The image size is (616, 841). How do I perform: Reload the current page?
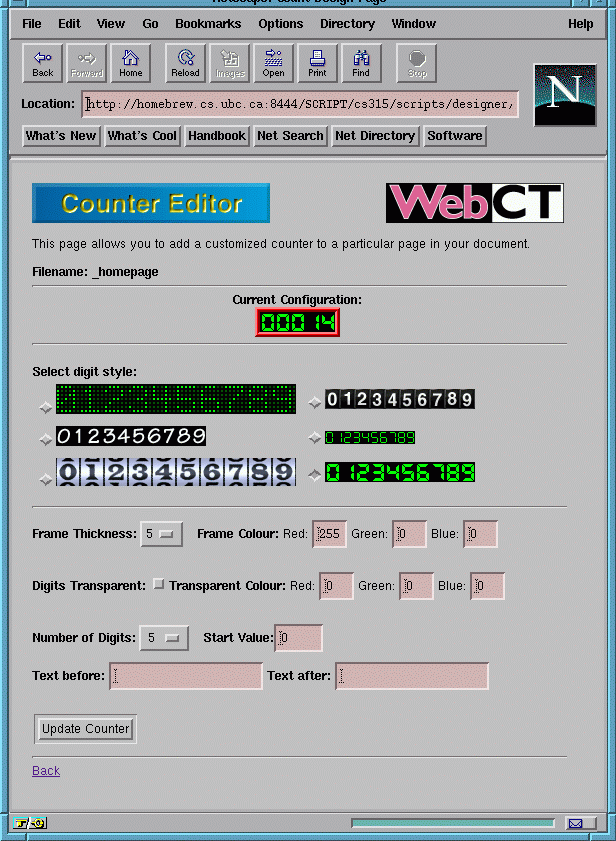185,64
